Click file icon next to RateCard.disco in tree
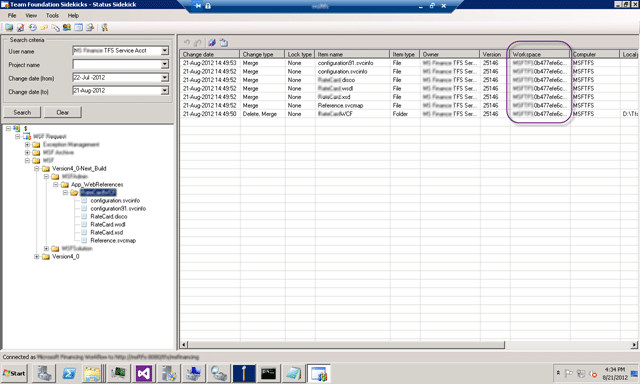 (84, 217)
